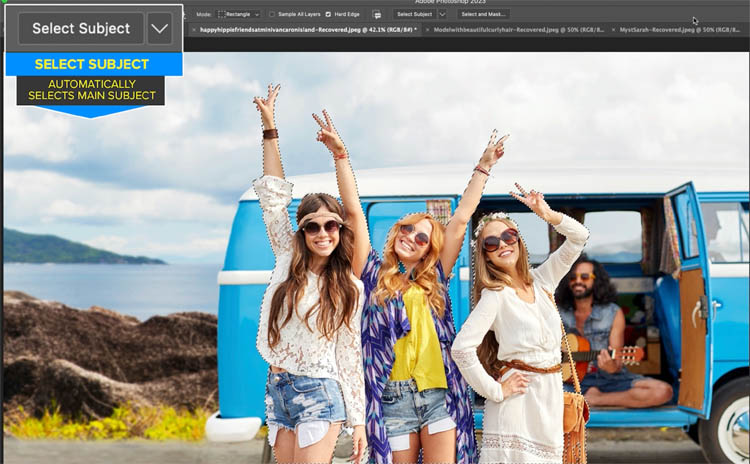Image resolution: width=750 pixels, height=464 pixels.
Task: Switch to the happyhippiefriendsatminivancaronisland-Recovered.jpeg tab
Action: (x=308, y=30)
